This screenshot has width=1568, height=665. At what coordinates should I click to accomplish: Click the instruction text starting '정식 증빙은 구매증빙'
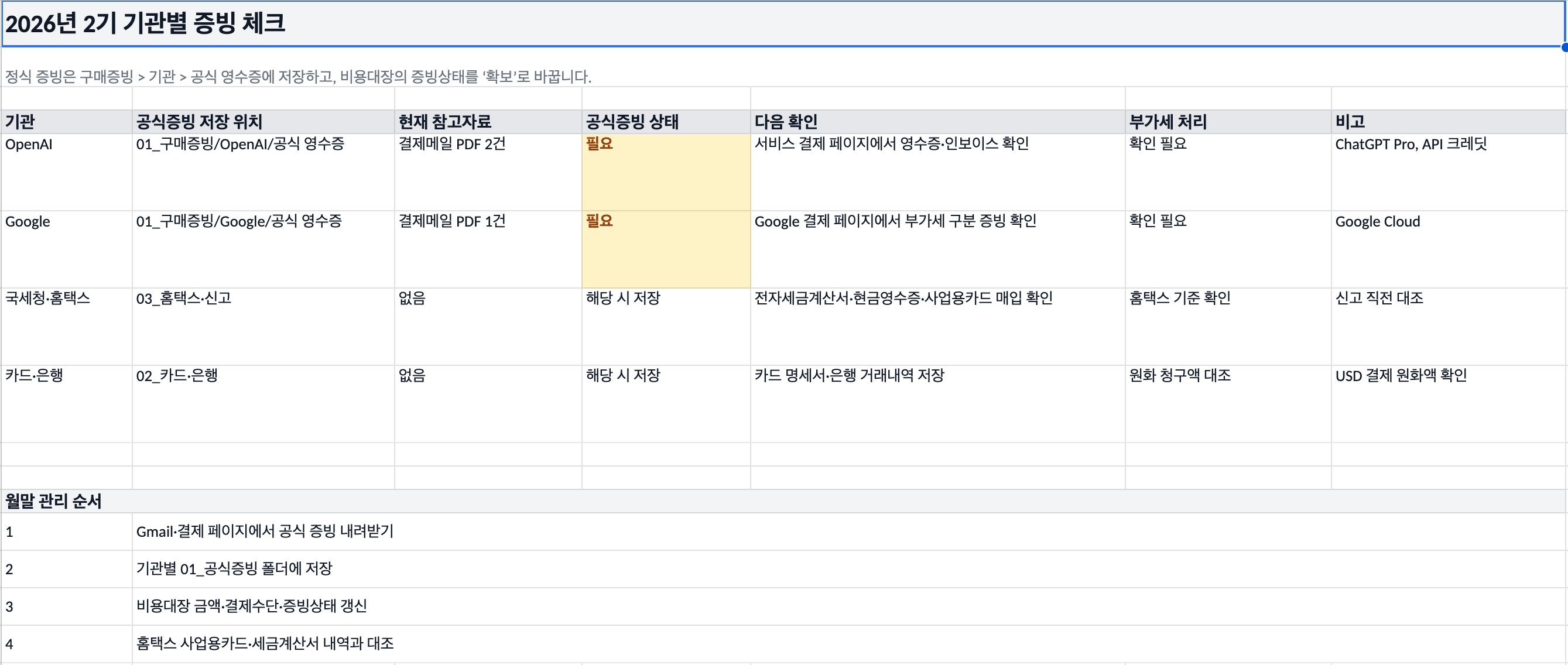[x=298, y=77]
